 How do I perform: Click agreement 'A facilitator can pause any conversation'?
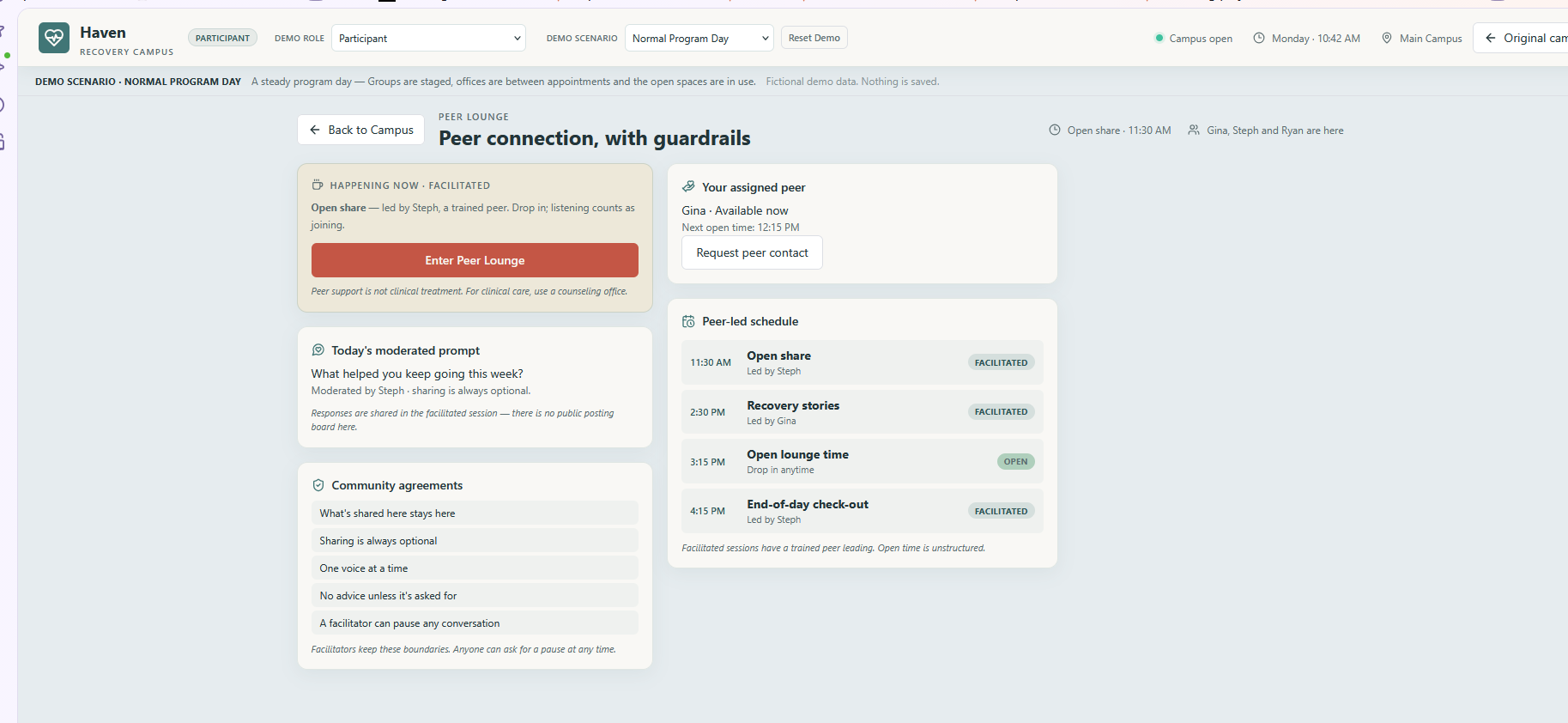point(475,623)
